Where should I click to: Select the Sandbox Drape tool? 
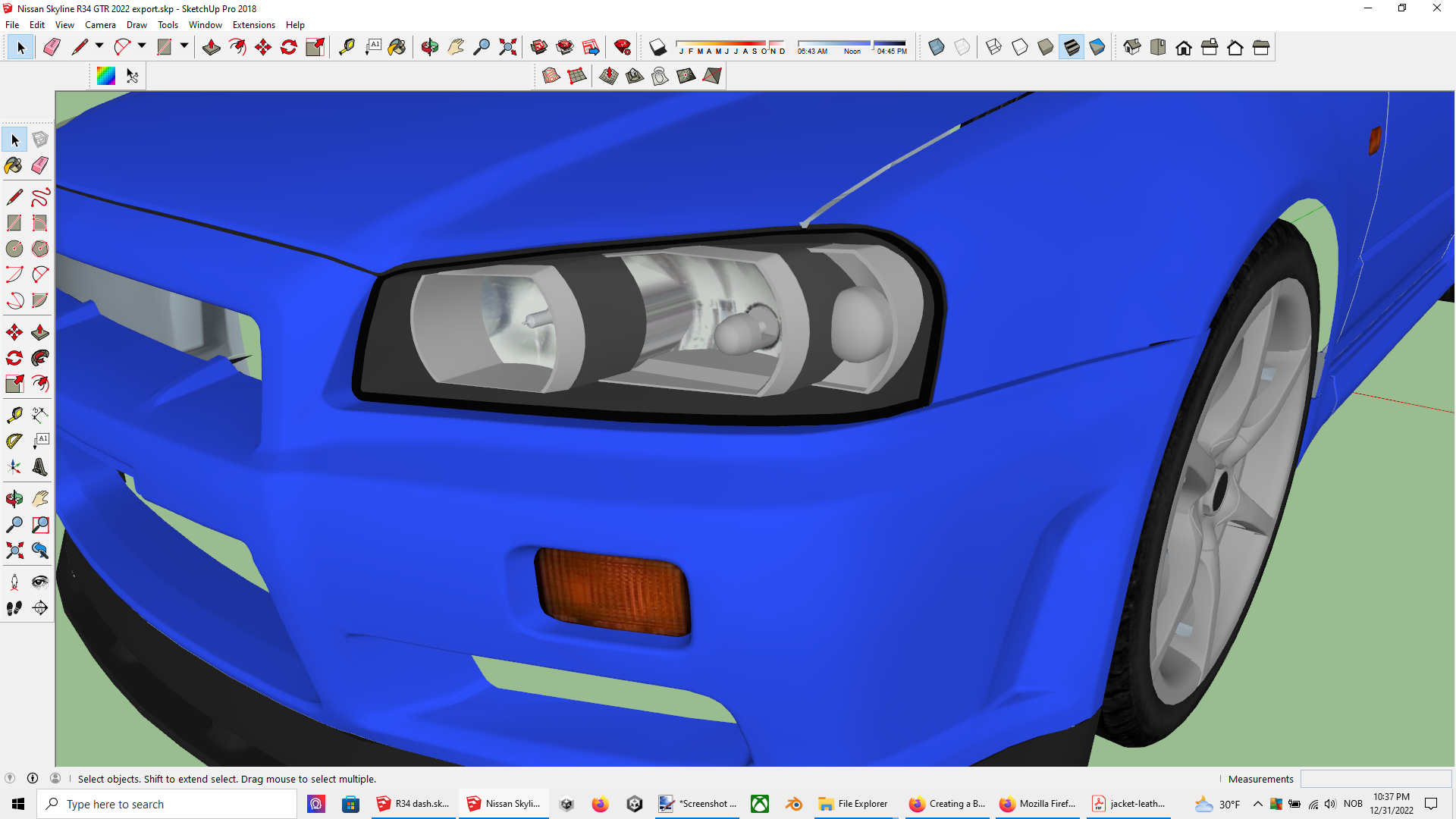(x=661, y=76)
